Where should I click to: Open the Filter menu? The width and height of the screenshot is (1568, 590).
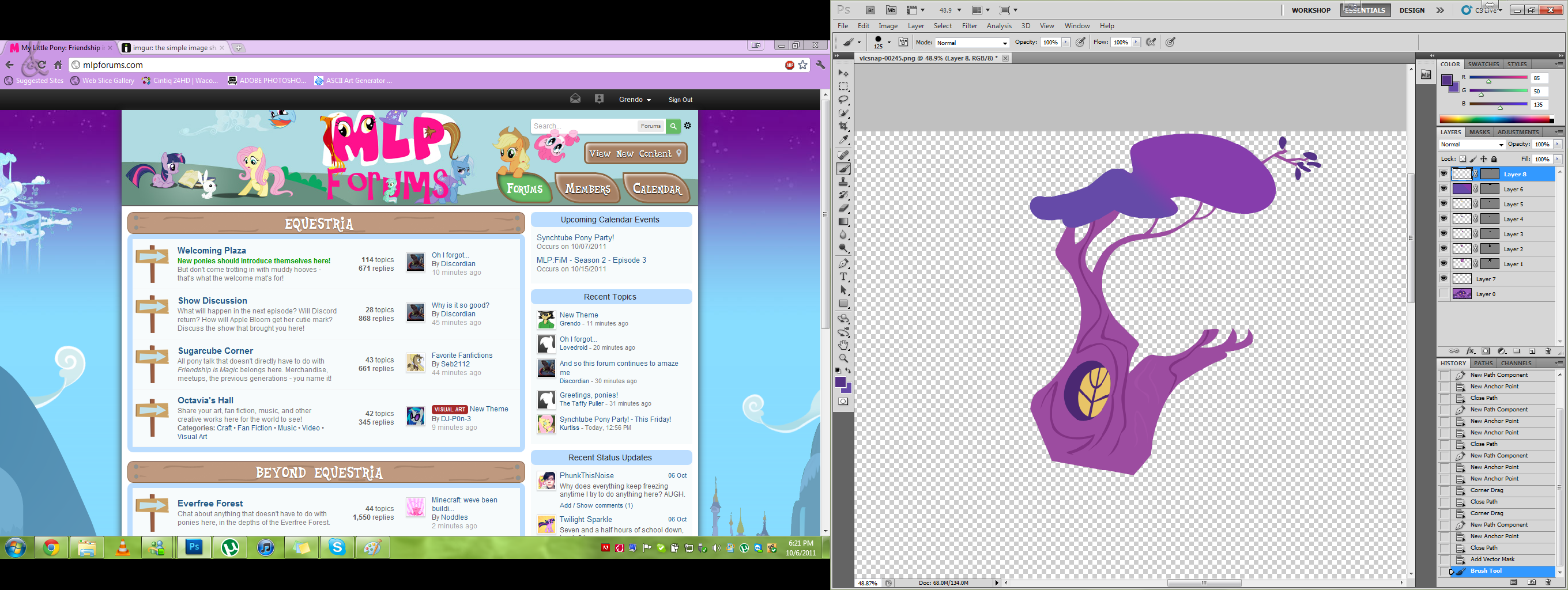[x=970, y=26]
